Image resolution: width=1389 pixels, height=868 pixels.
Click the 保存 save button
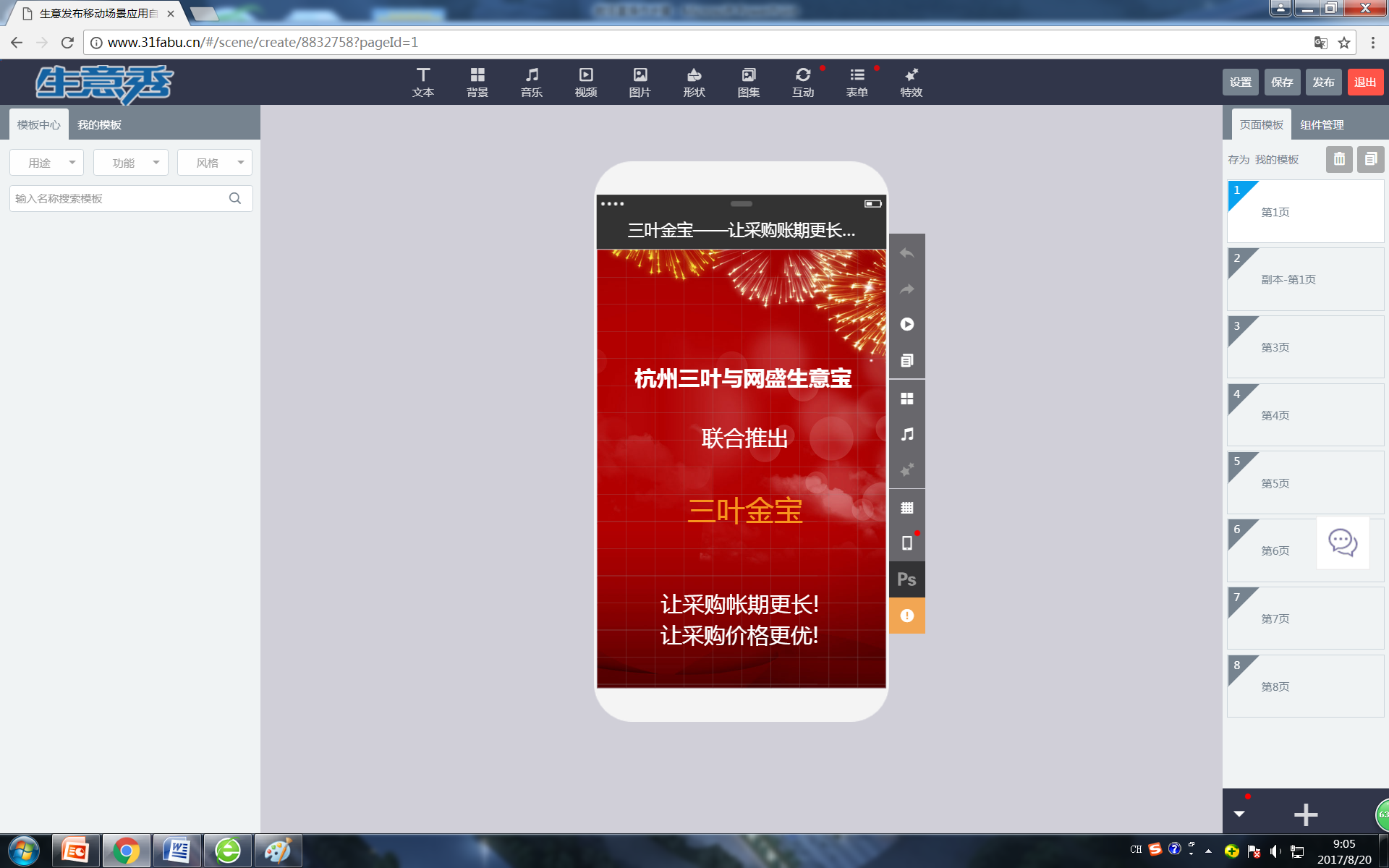1282,82
